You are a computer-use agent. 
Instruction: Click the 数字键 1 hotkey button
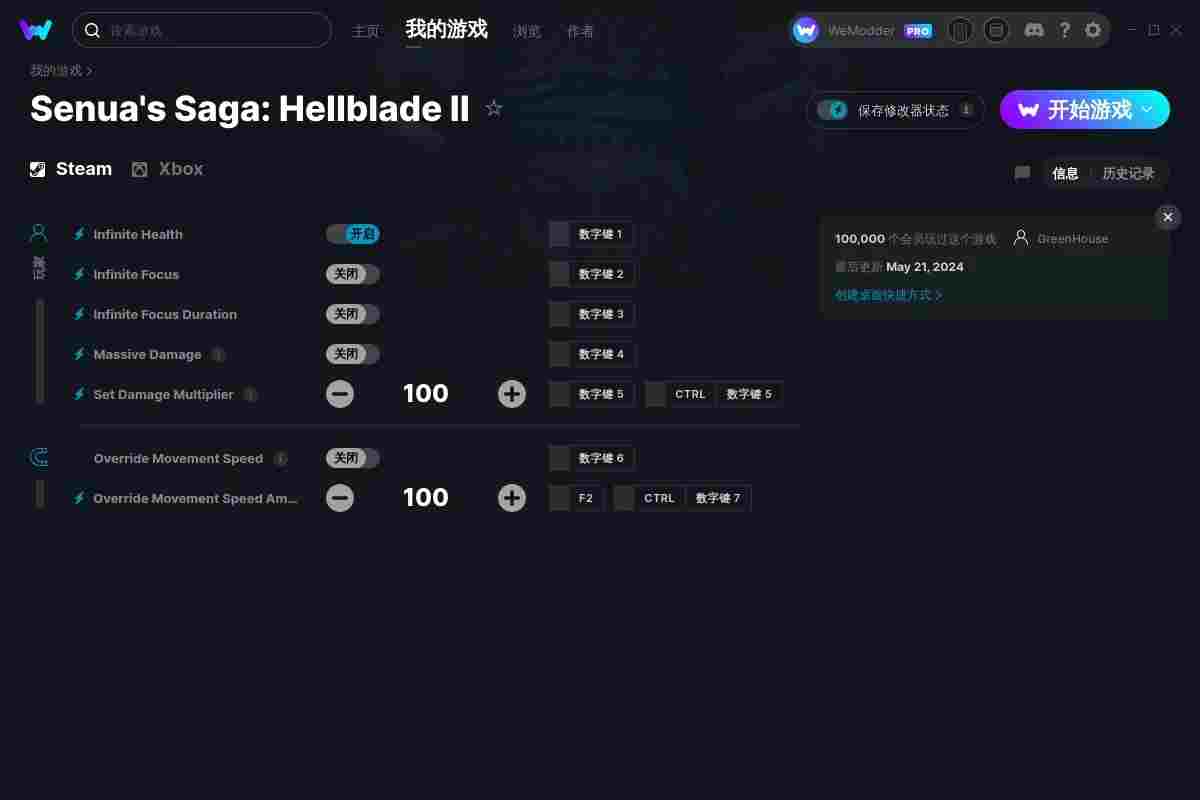[x=591, y=234]
